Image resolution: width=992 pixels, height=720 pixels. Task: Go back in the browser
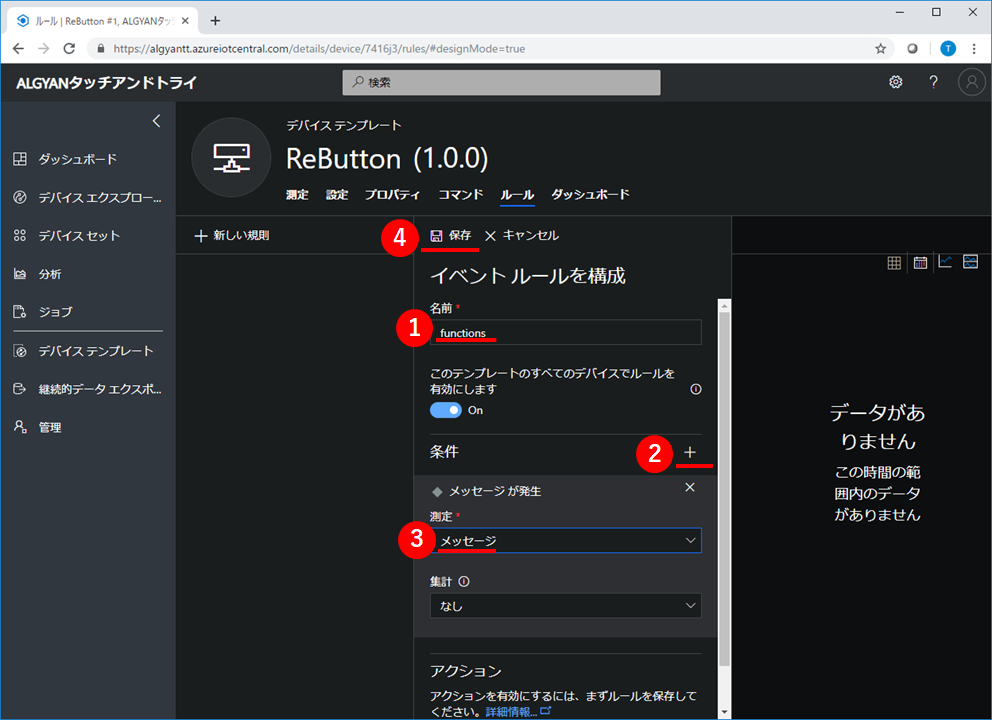(x=18, y=49)
